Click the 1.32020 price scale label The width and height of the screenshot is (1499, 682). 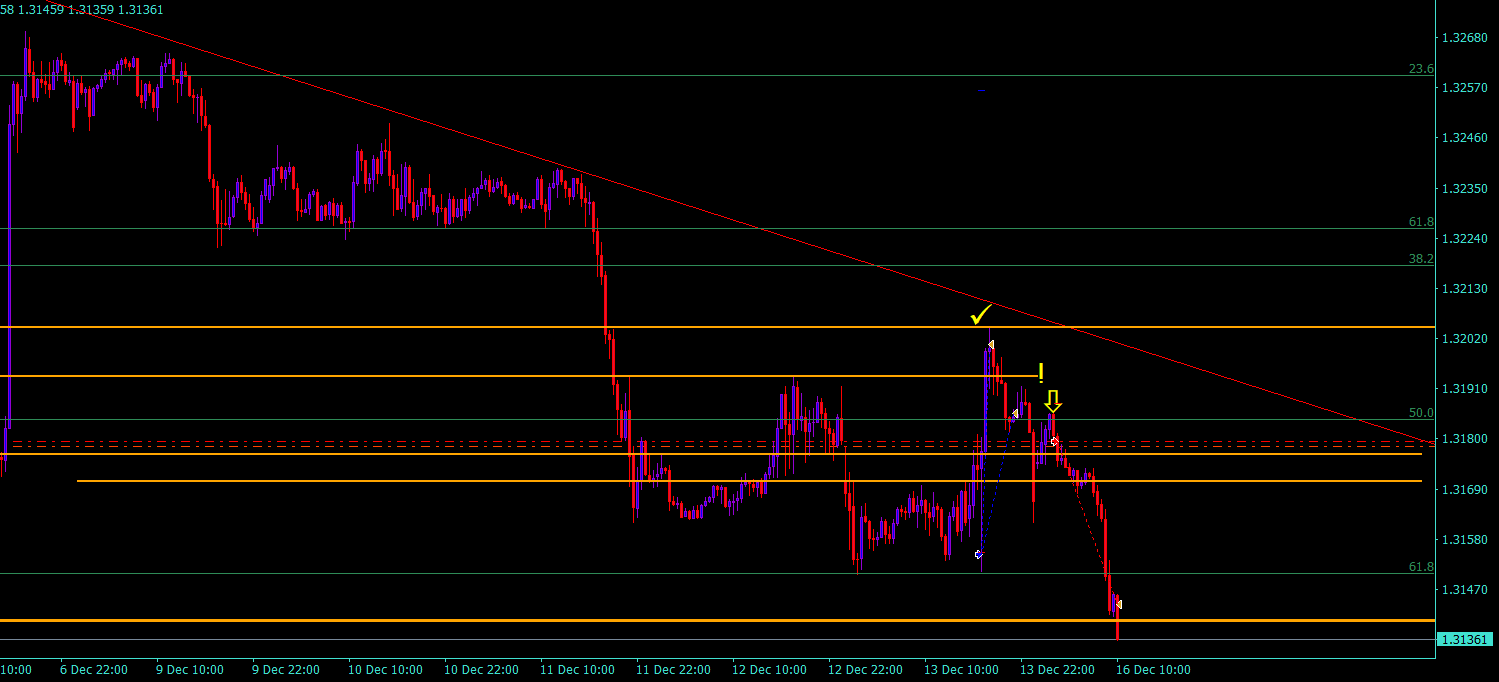click(x=1465, y=339)
